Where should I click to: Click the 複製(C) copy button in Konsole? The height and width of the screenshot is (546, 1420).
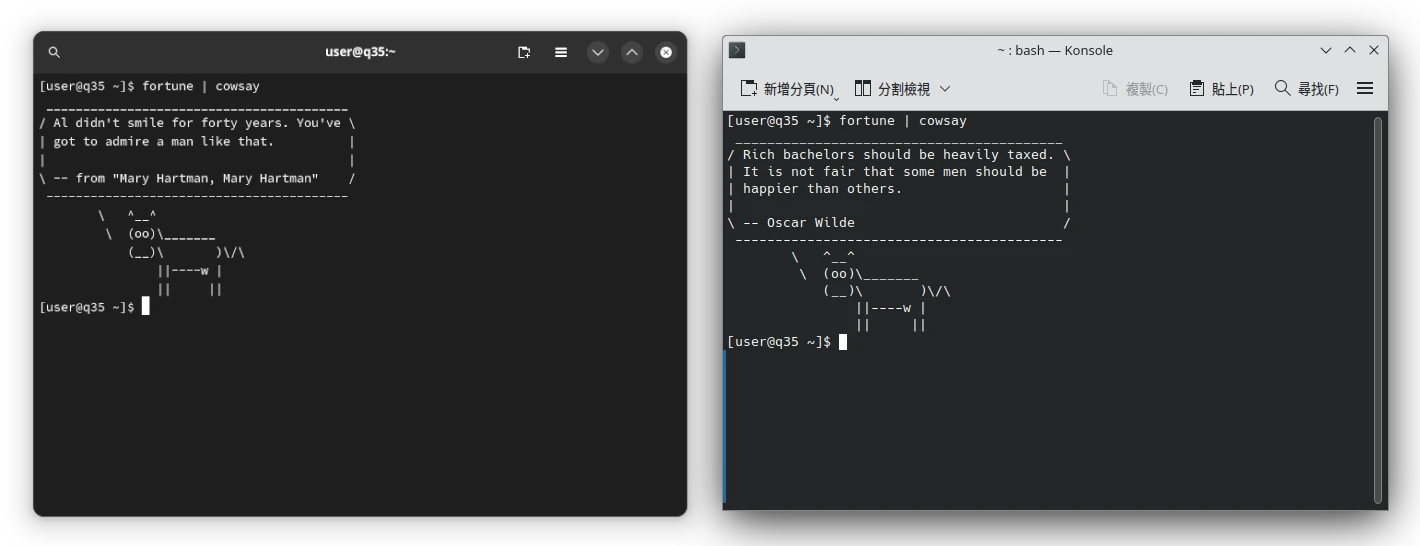1135,89
